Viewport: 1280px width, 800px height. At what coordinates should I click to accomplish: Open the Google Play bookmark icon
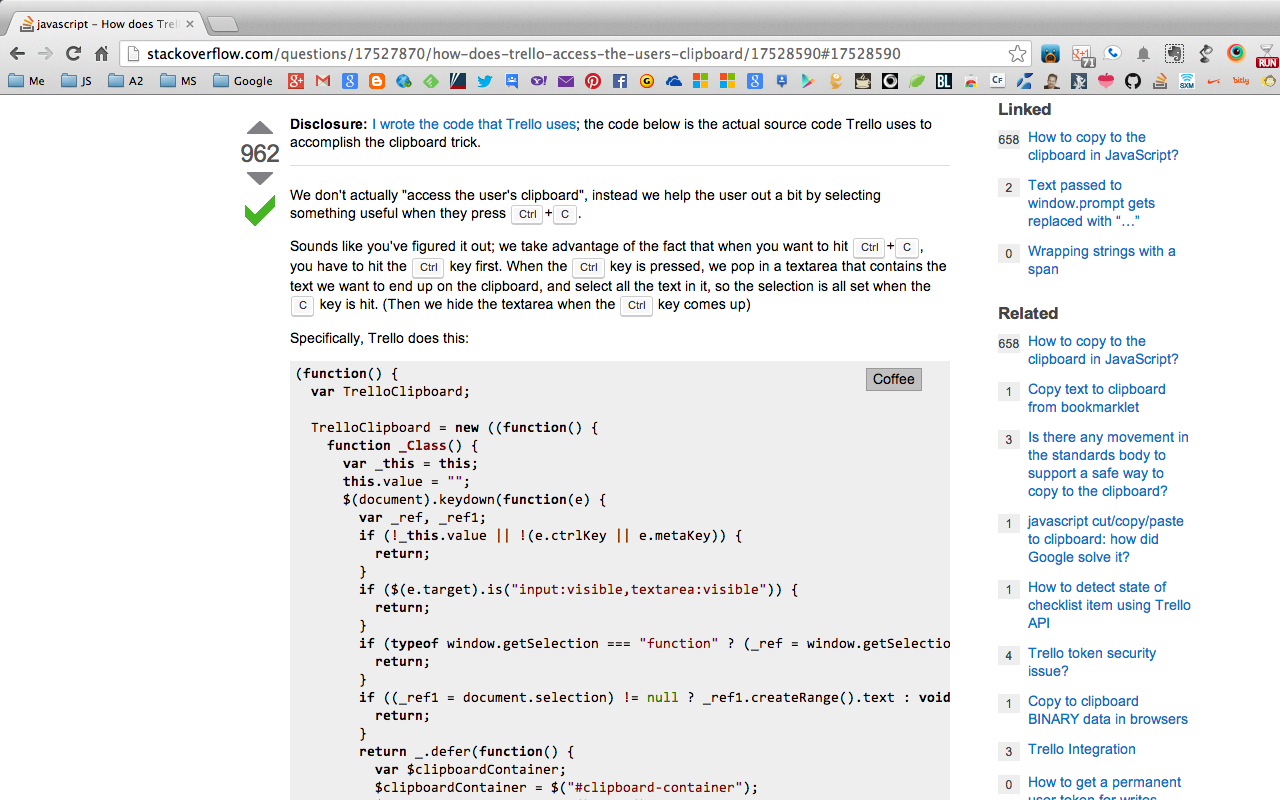(x=808, y=81)
